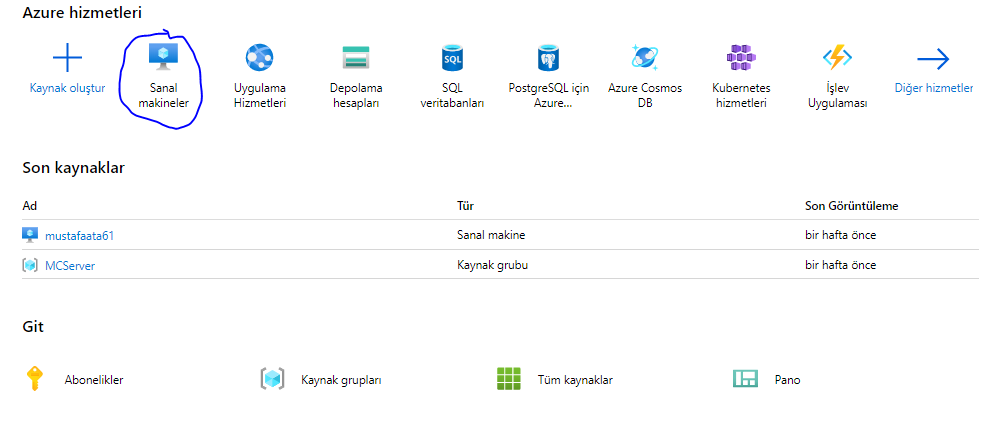Click the Kaynak grupları cube icon
1000x433 pixels.
[272, 379]
